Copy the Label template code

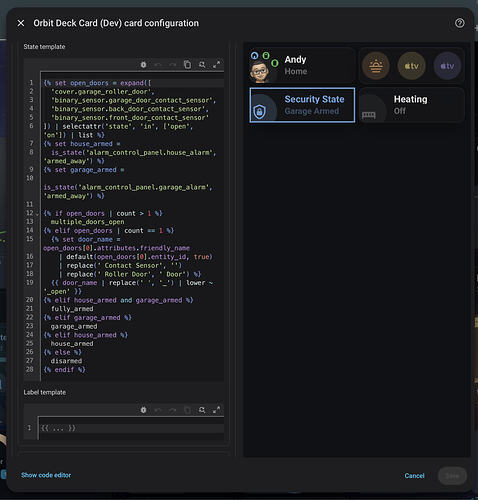click(187, 410)
